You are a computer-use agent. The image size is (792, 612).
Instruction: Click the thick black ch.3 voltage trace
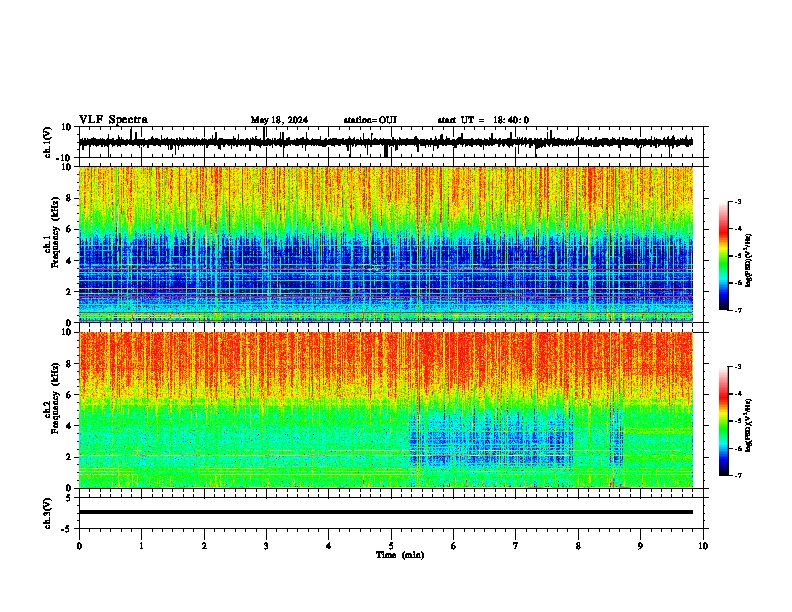385,512
